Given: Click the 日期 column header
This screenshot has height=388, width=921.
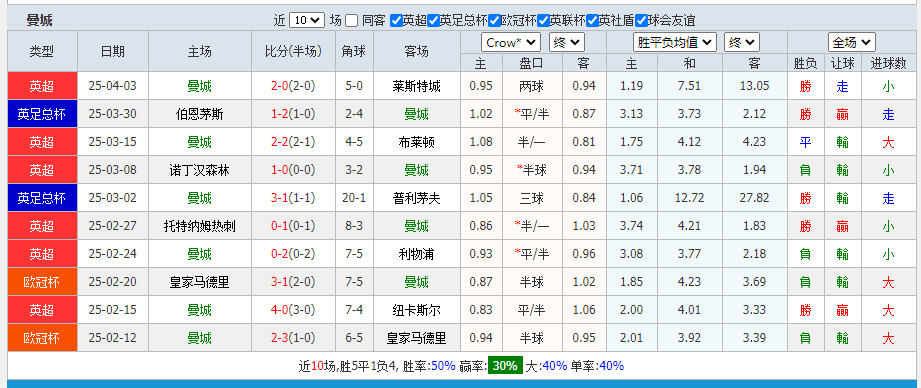Looking at the screenshot, I should [113, 52].
